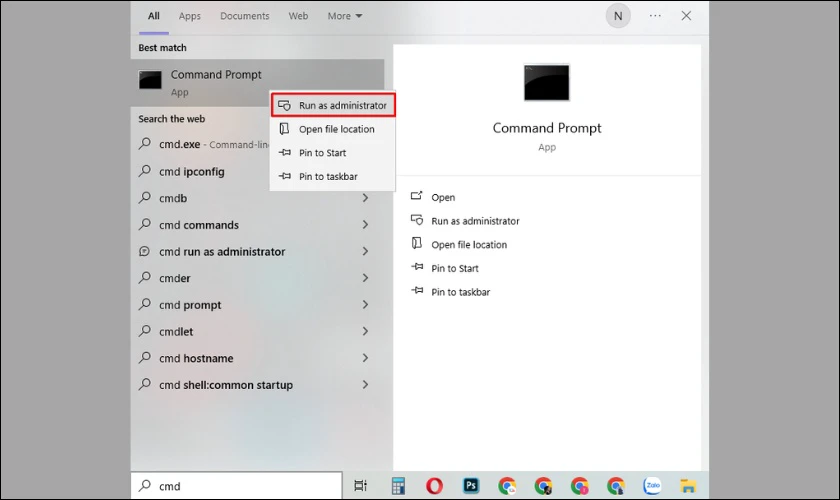Click Run as administrator in the right pane
840x500 pixels.
475,221
